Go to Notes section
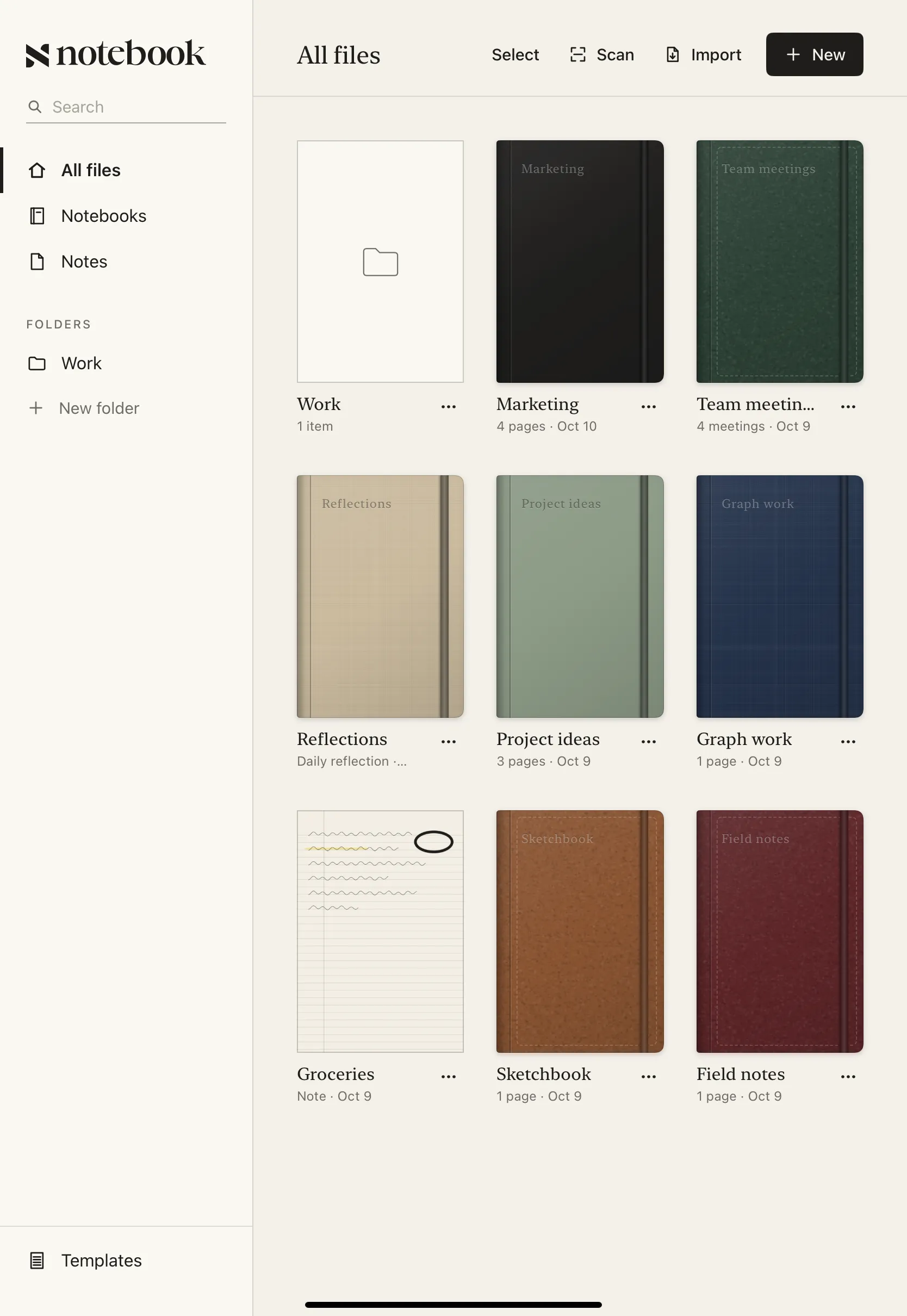Image resolution: width=907 pixels, height=1316 pixels. (127, 262)
